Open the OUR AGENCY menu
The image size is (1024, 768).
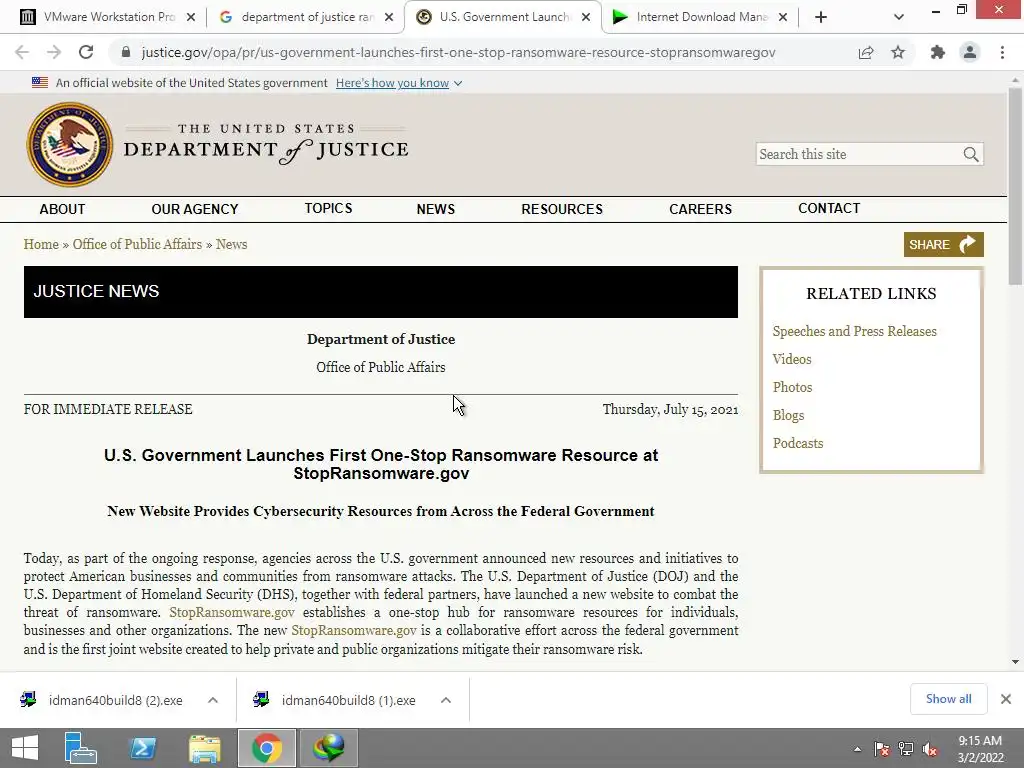point(195,209)
